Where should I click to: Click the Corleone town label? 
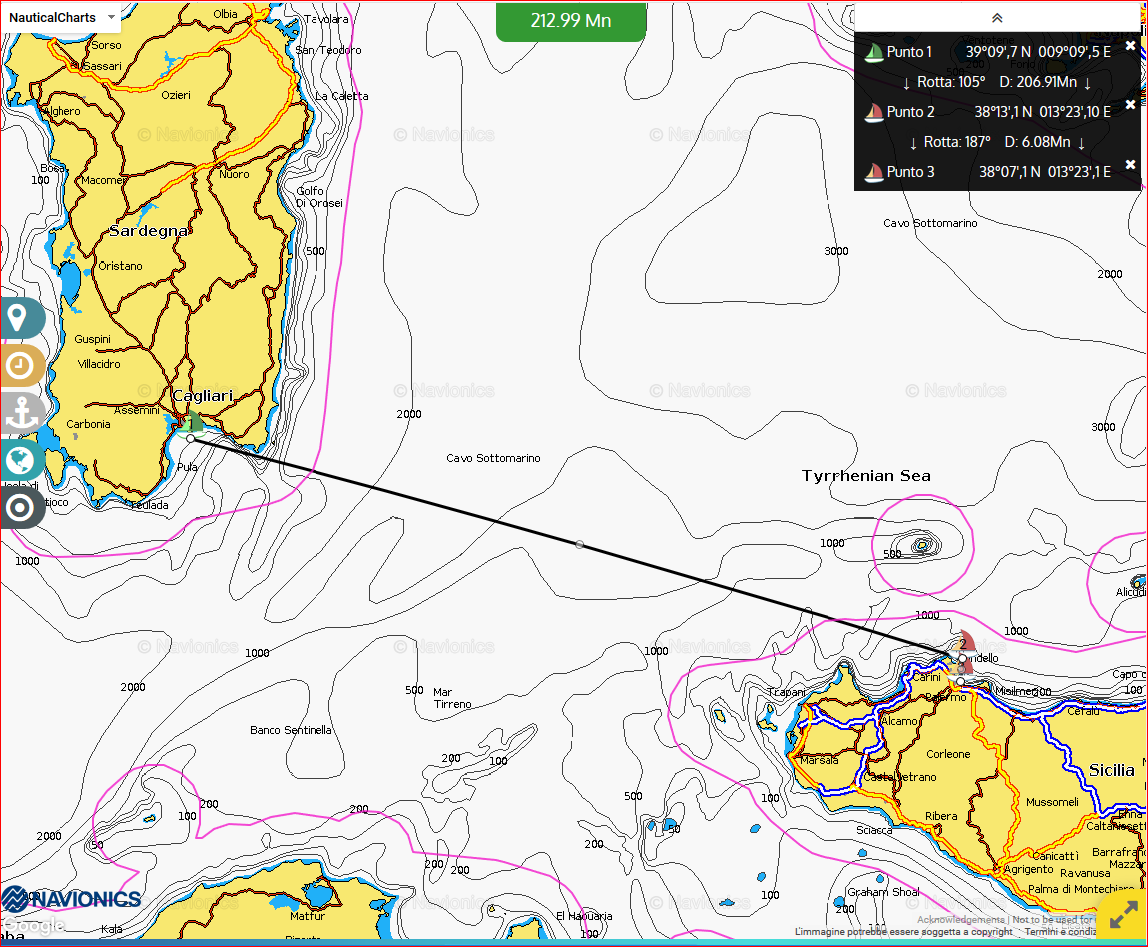click(x=948, y=754)
